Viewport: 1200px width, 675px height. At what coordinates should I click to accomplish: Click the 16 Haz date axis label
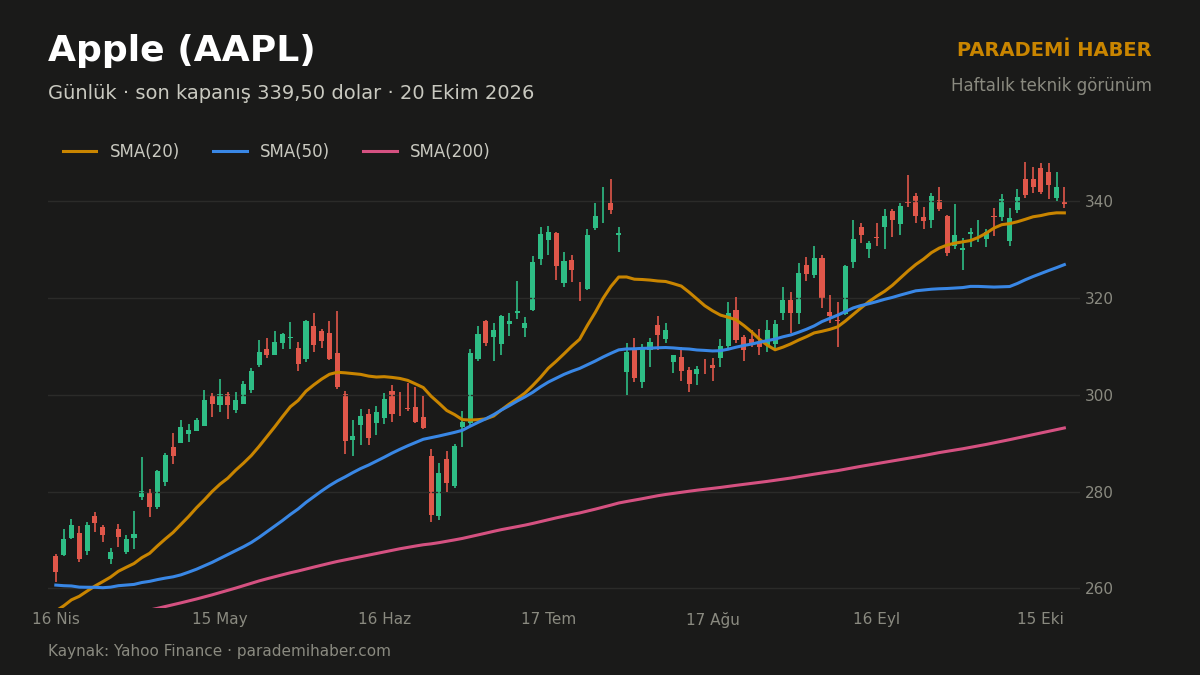pyautogui.click(x=385, y=620)
